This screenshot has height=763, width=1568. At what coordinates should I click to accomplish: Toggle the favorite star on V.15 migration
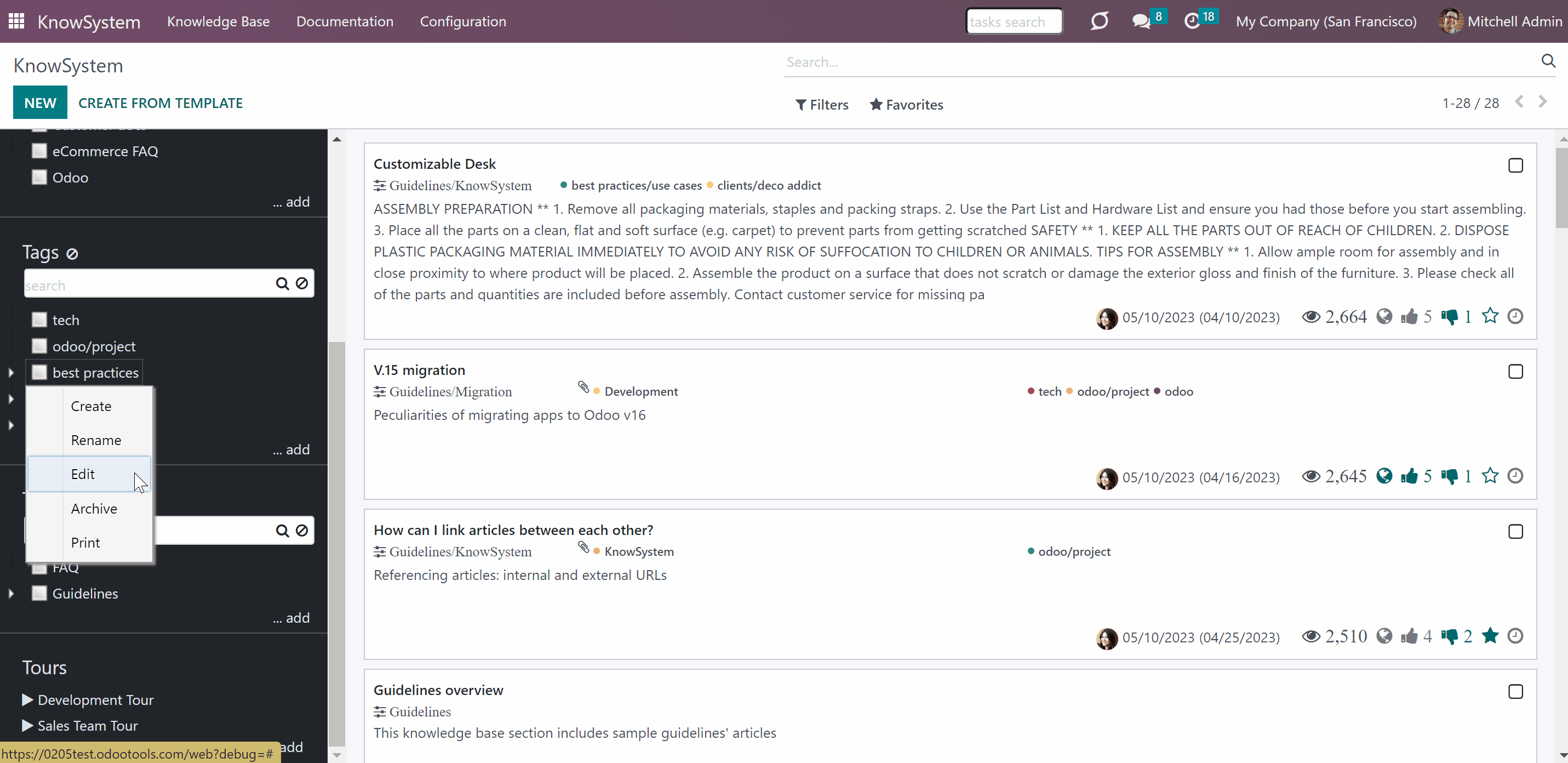(x=1490, y=476)
